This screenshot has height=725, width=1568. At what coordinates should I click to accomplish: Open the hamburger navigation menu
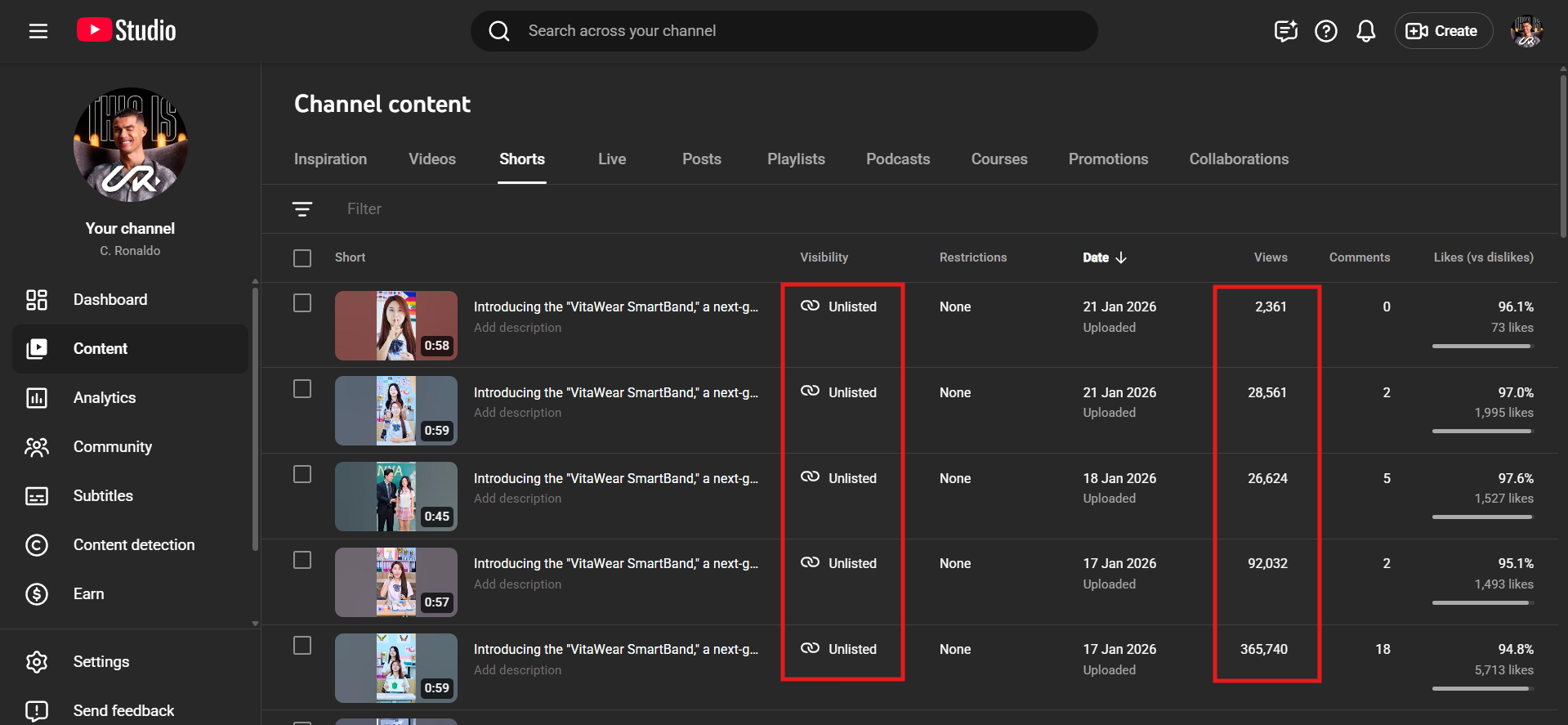tap(38, 31)
